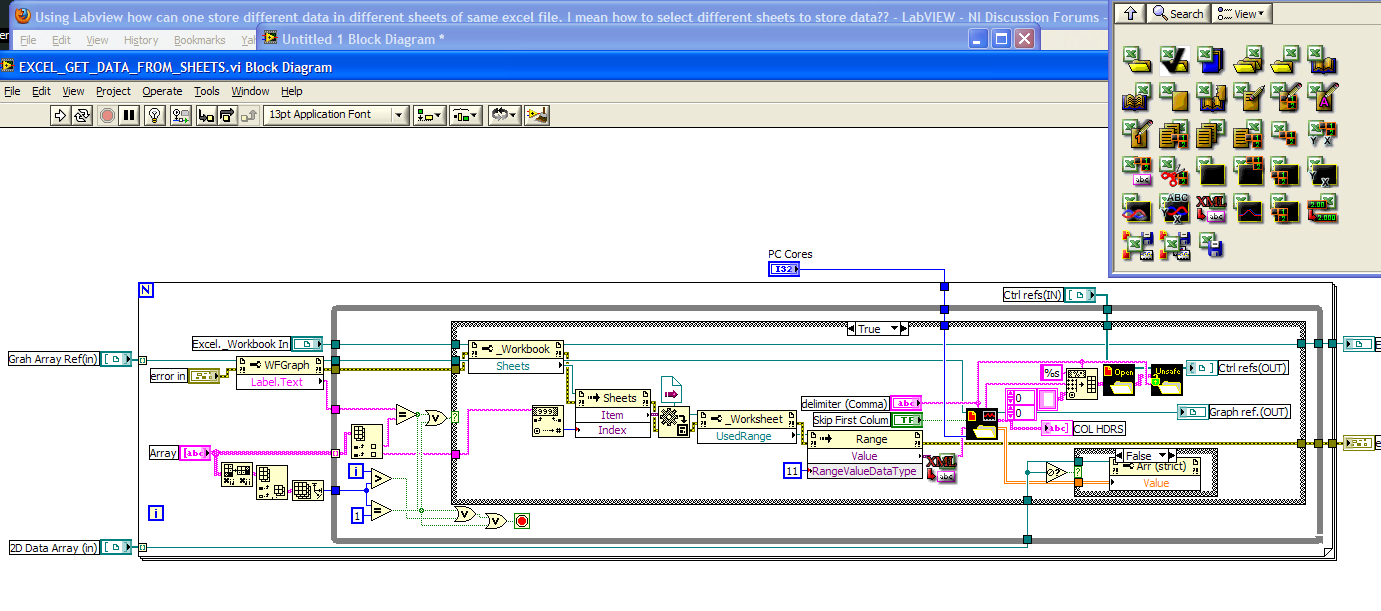Open the Operate menu
1381x611 pixels.
pos(162,91)
